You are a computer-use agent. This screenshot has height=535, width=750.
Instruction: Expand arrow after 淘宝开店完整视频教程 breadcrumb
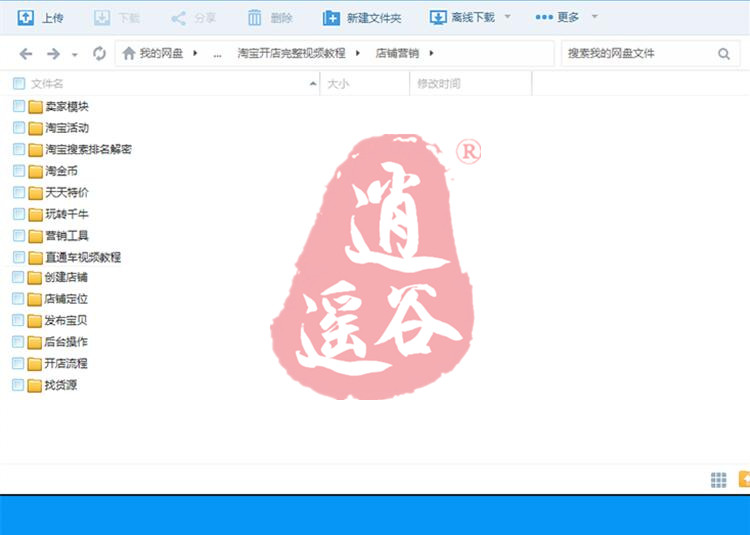pyautogui.click(x=358, y=53)
